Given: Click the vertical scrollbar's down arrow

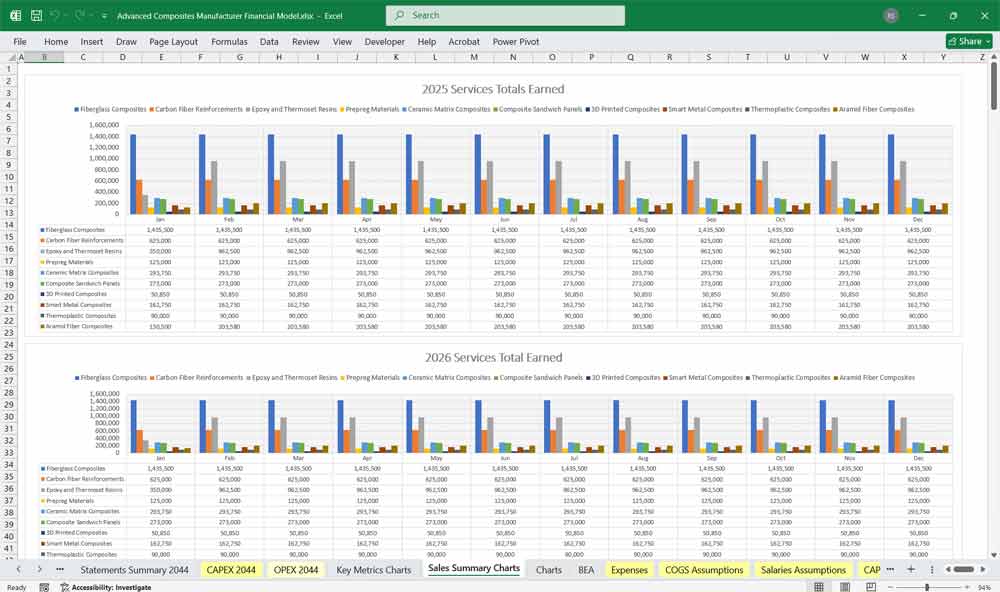Looking at the screenshot, I should coord(993,556).
